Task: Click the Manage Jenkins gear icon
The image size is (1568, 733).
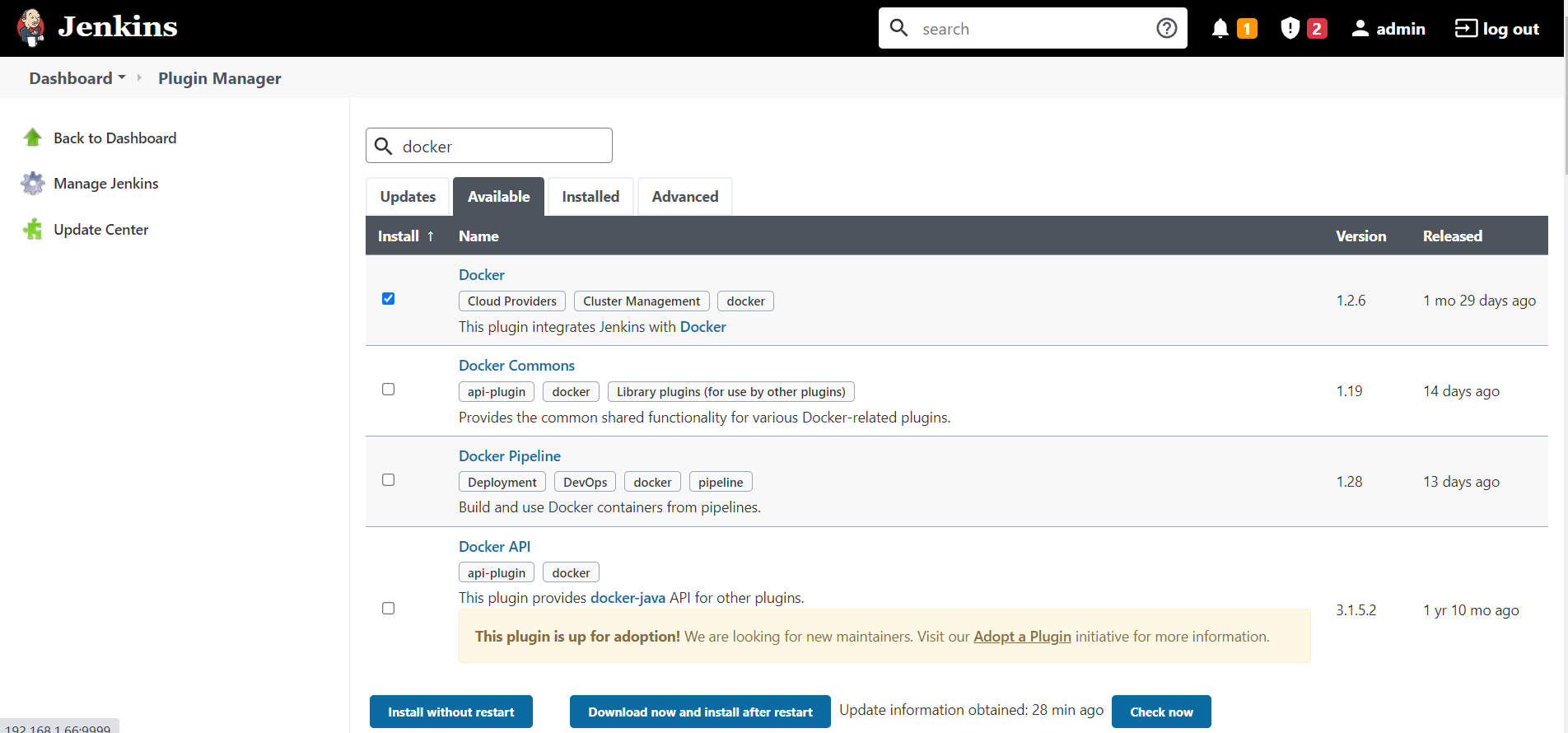Action: coord(33,184)
